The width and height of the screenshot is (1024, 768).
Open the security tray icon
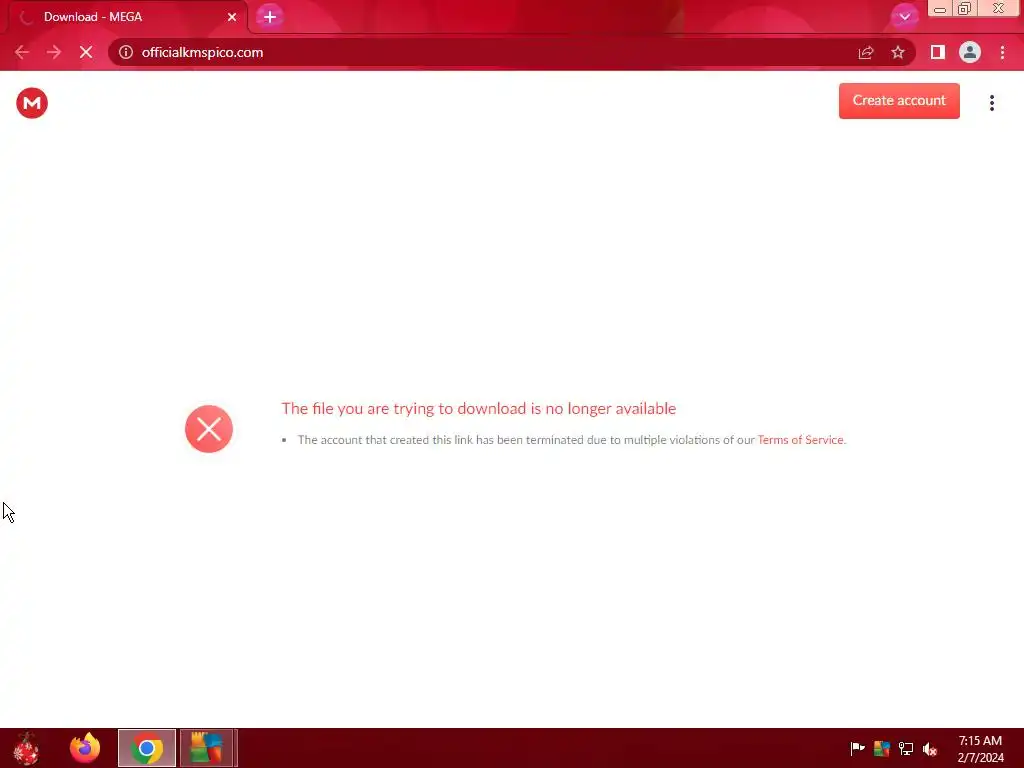(x=882, y=748)
